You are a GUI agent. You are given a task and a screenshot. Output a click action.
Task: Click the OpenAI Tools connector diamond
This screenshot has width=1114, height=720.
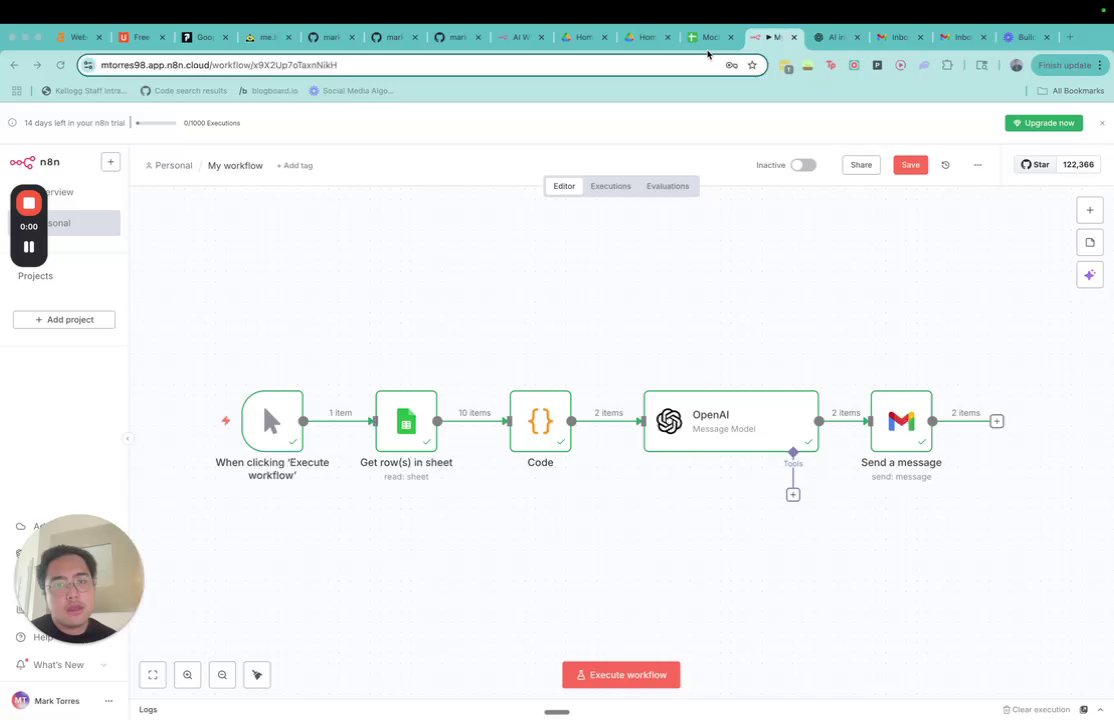point(793,452)
